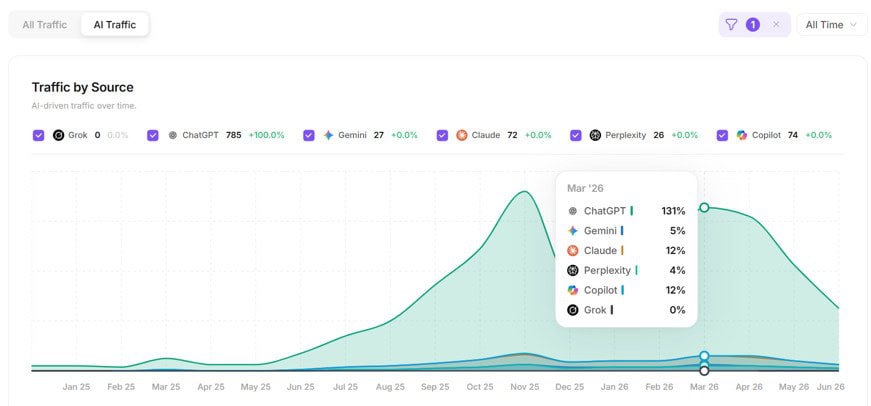Screen dimensions: 871x406
Task: Click the ChatGPT +100.0% change value
Action: tap(266, 135)
